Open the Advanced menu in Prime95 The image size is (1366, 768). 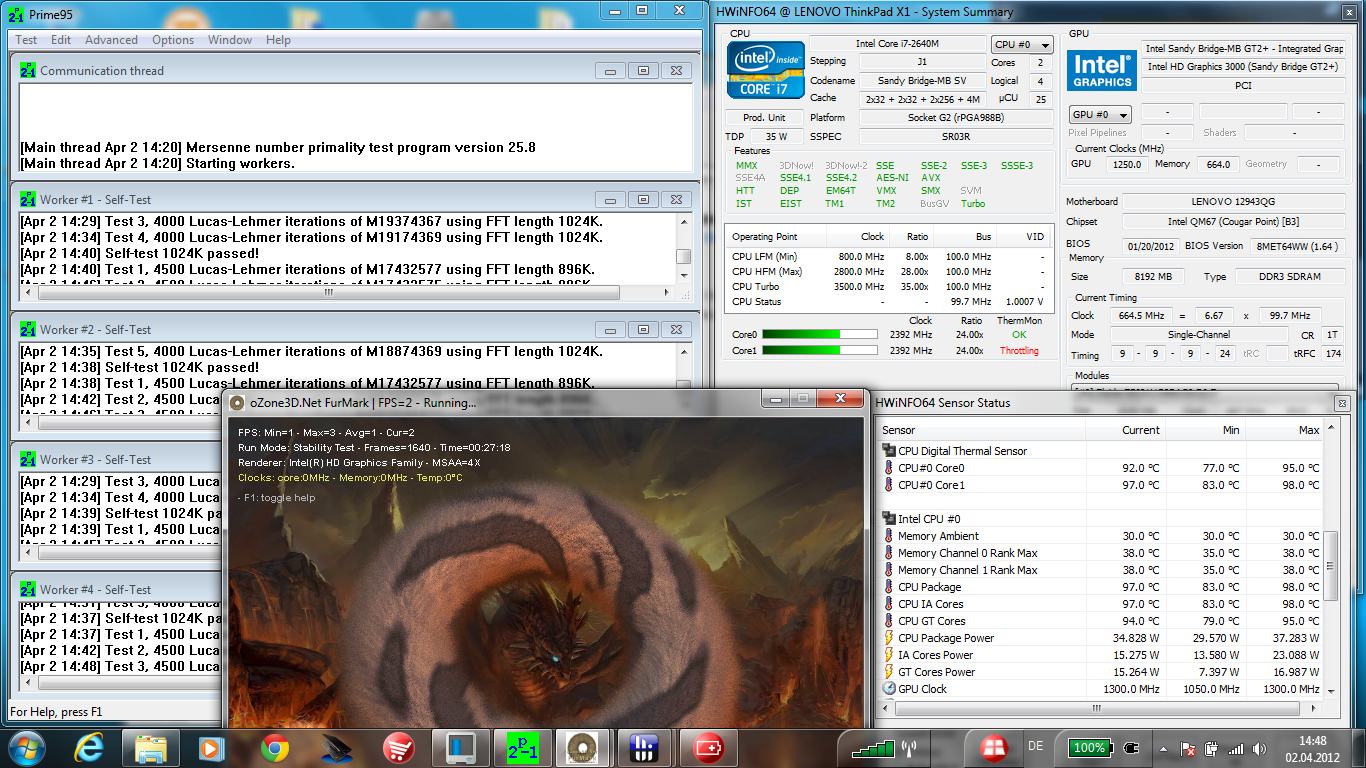point(111,40)
